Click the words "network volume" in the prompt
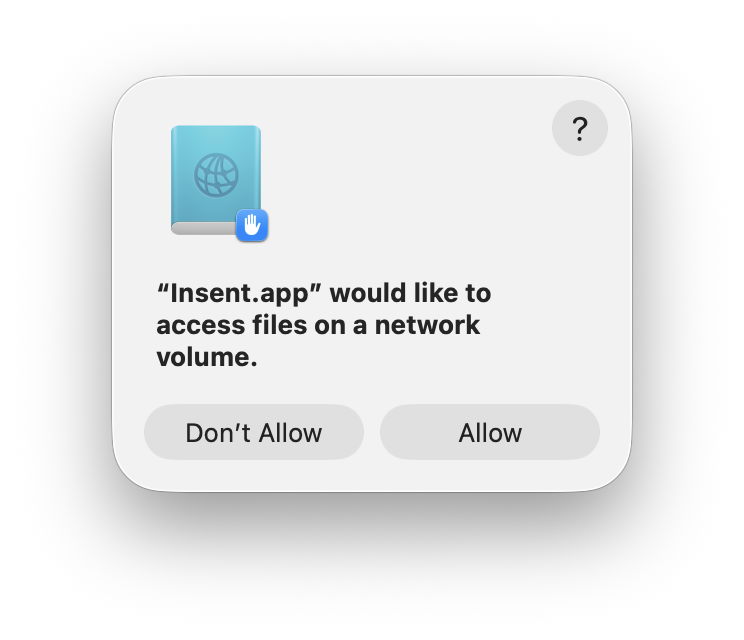 [x=318, y=341]
